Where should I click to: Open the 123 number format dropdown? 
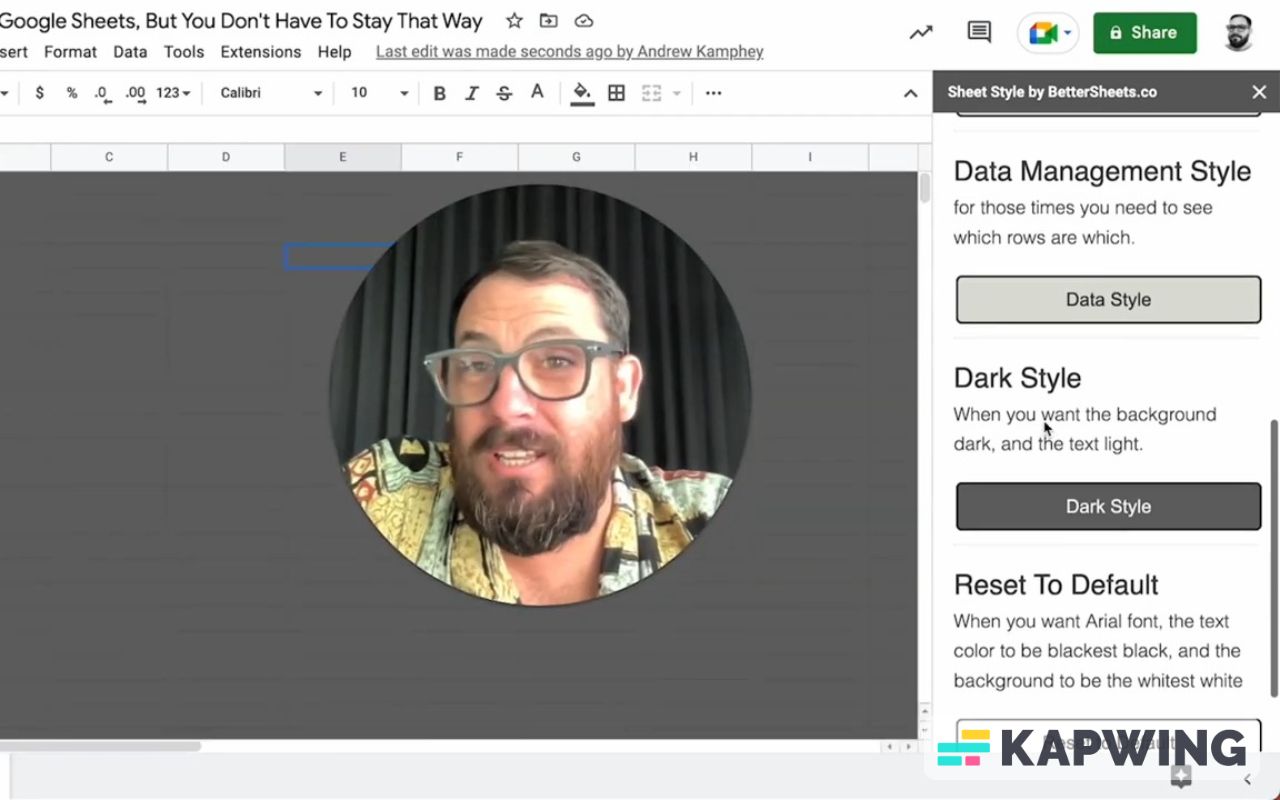(173, 93)
